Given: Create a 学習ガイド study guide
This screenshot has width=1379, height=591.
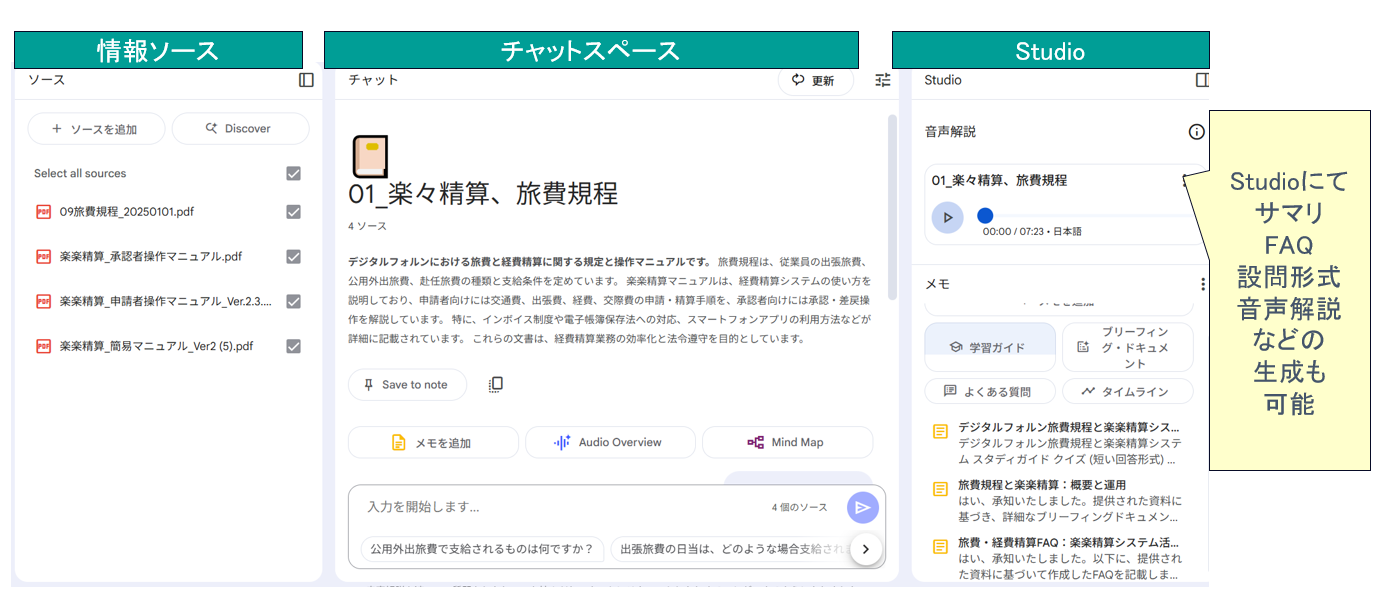Looking at the screenshot, I should pyautogui.click(x=990, y=347).
